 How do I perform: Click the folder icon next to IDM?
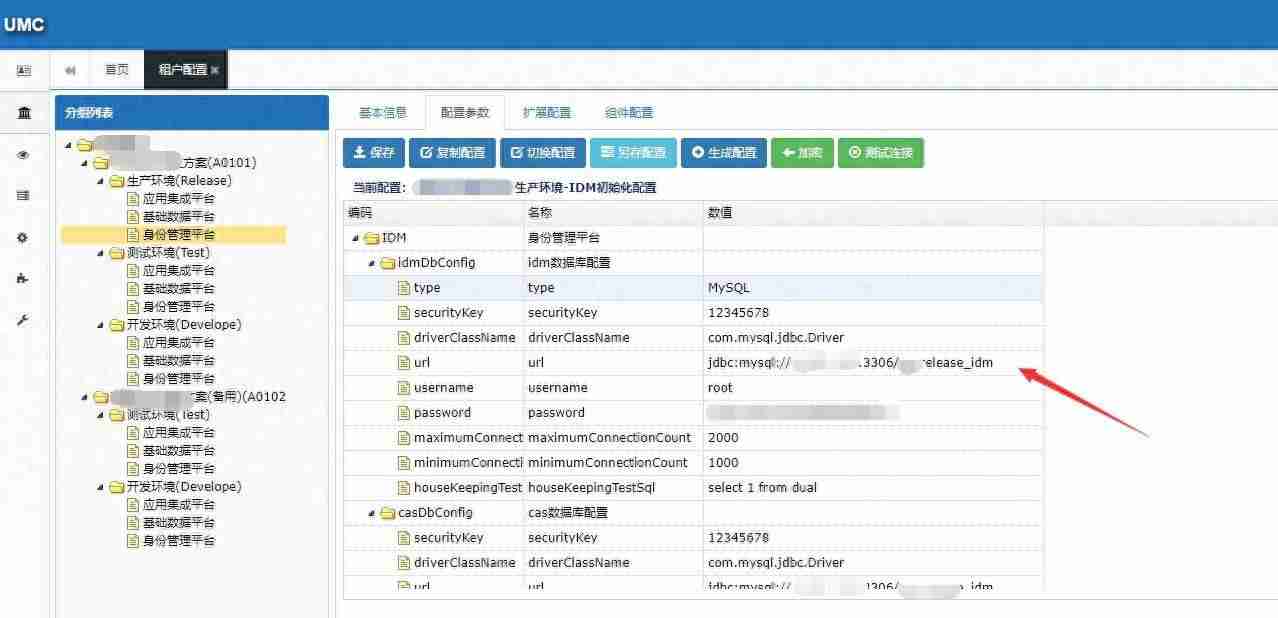(372, 238)
